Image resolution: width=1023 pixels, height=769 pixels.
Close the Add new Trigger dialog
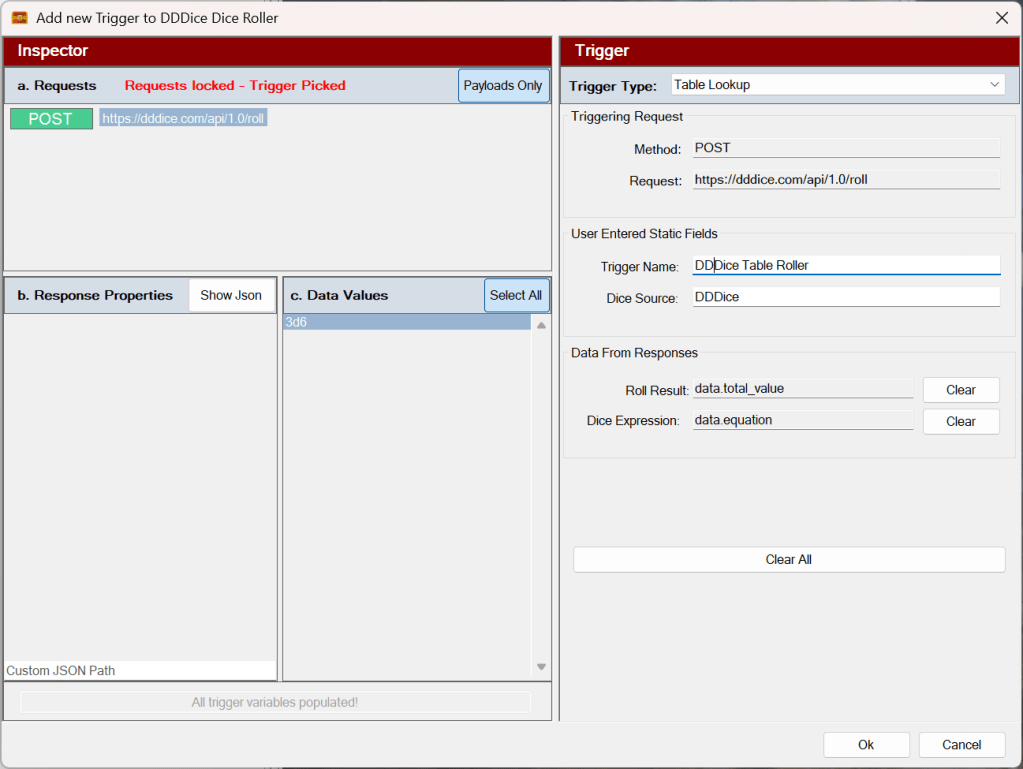[x=1001, y=18]
